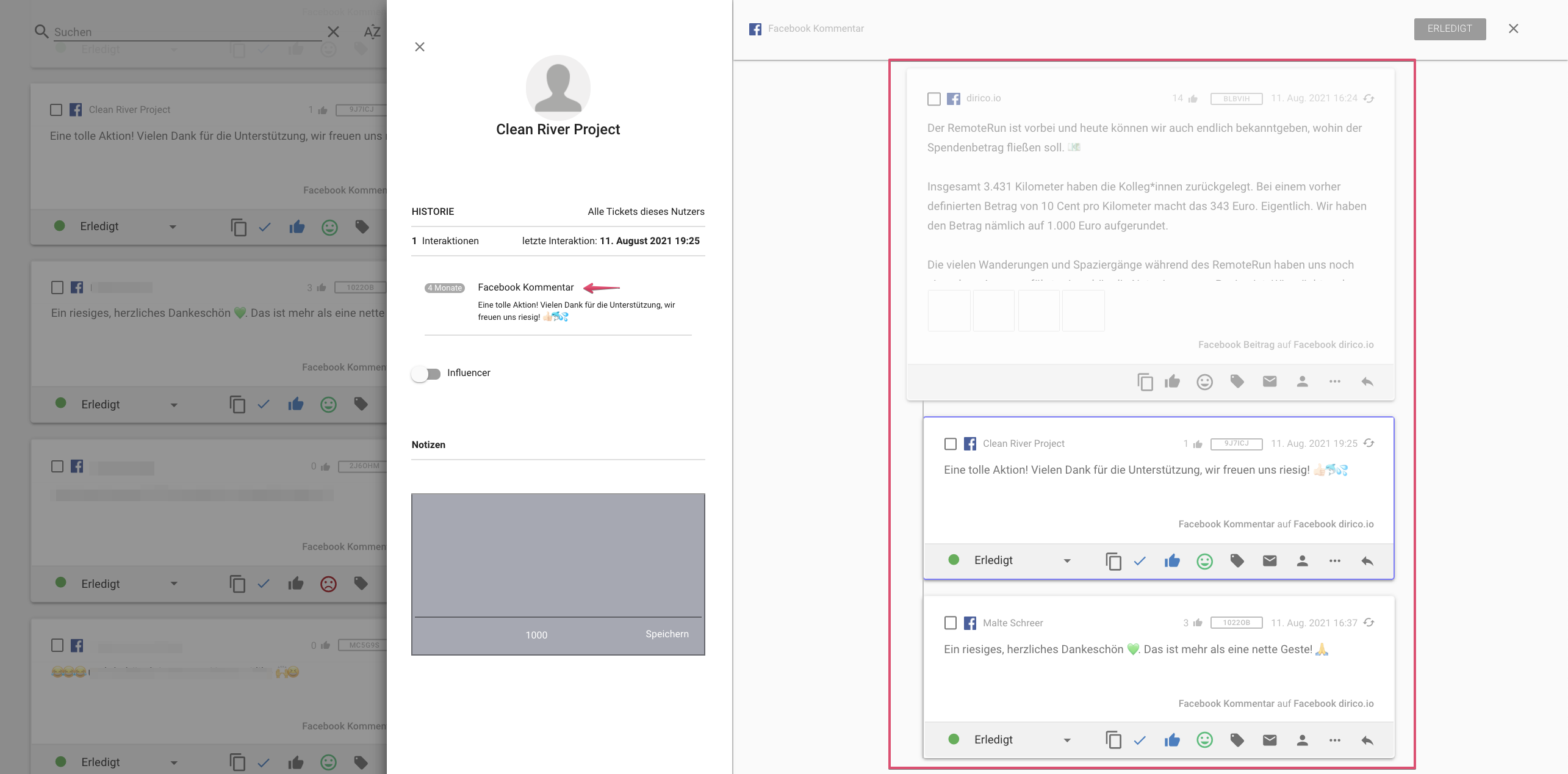1568x774 pixels.
Task: Select Clean River Project ticket checkbox in list
Action: click(x=56, y=110)
